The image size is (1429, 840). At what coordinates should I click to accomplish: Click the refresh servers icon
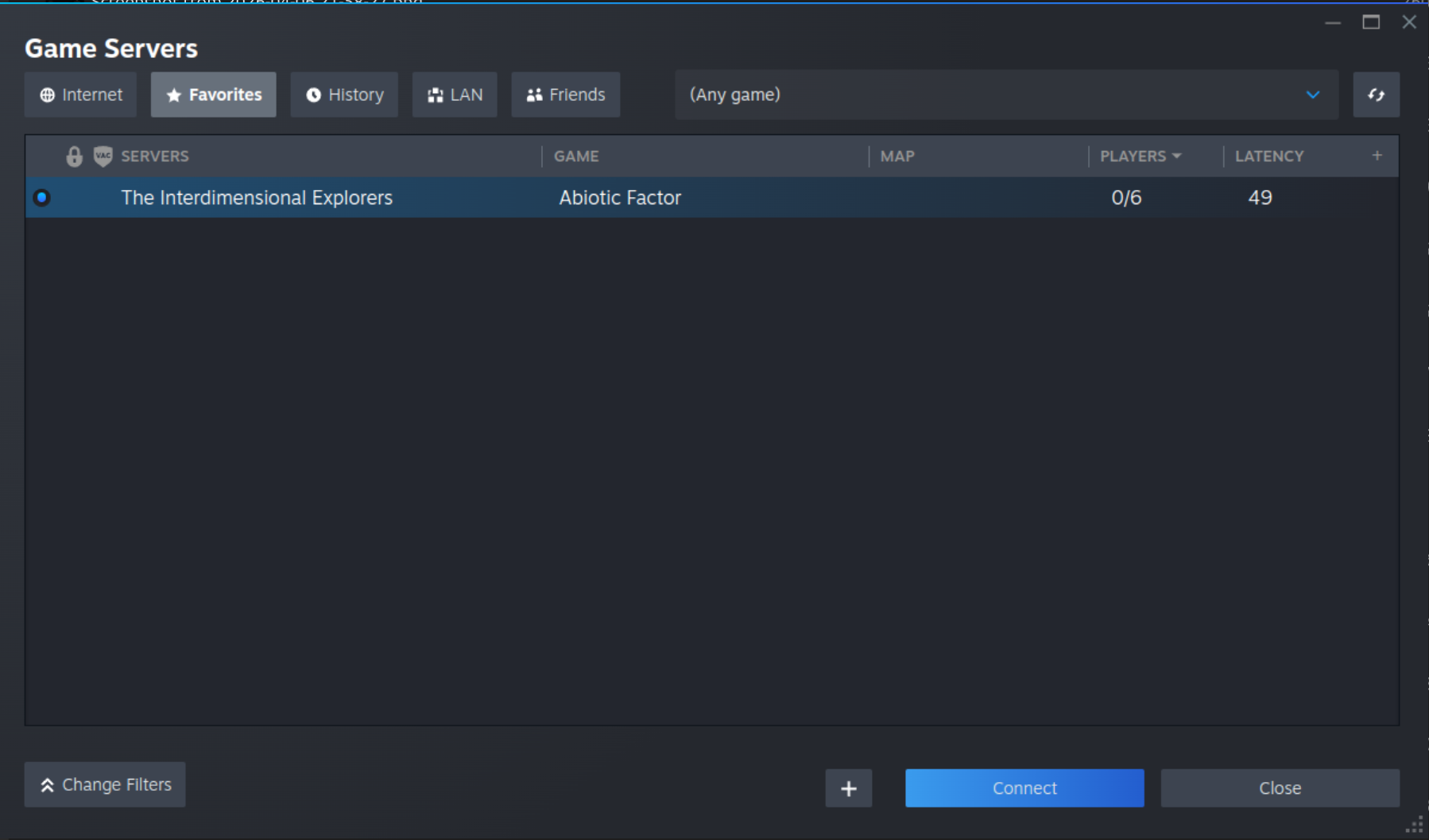[x=1376, y=95]
